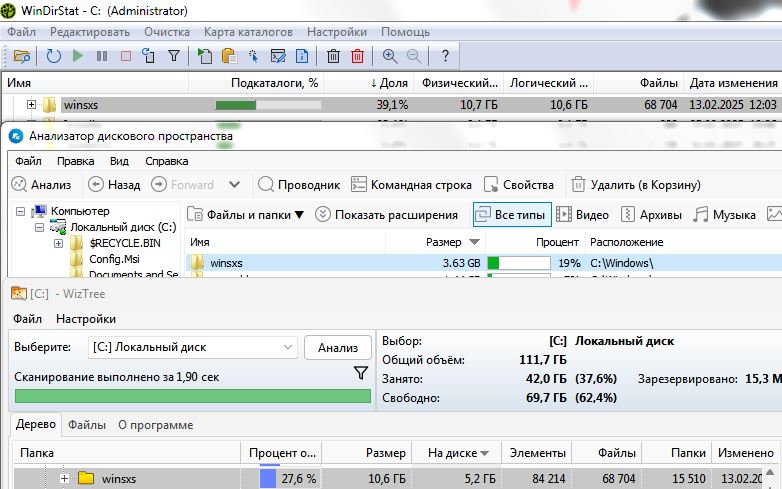
Task: Click the red permanent delete trash icon
Action: (357, 56)
